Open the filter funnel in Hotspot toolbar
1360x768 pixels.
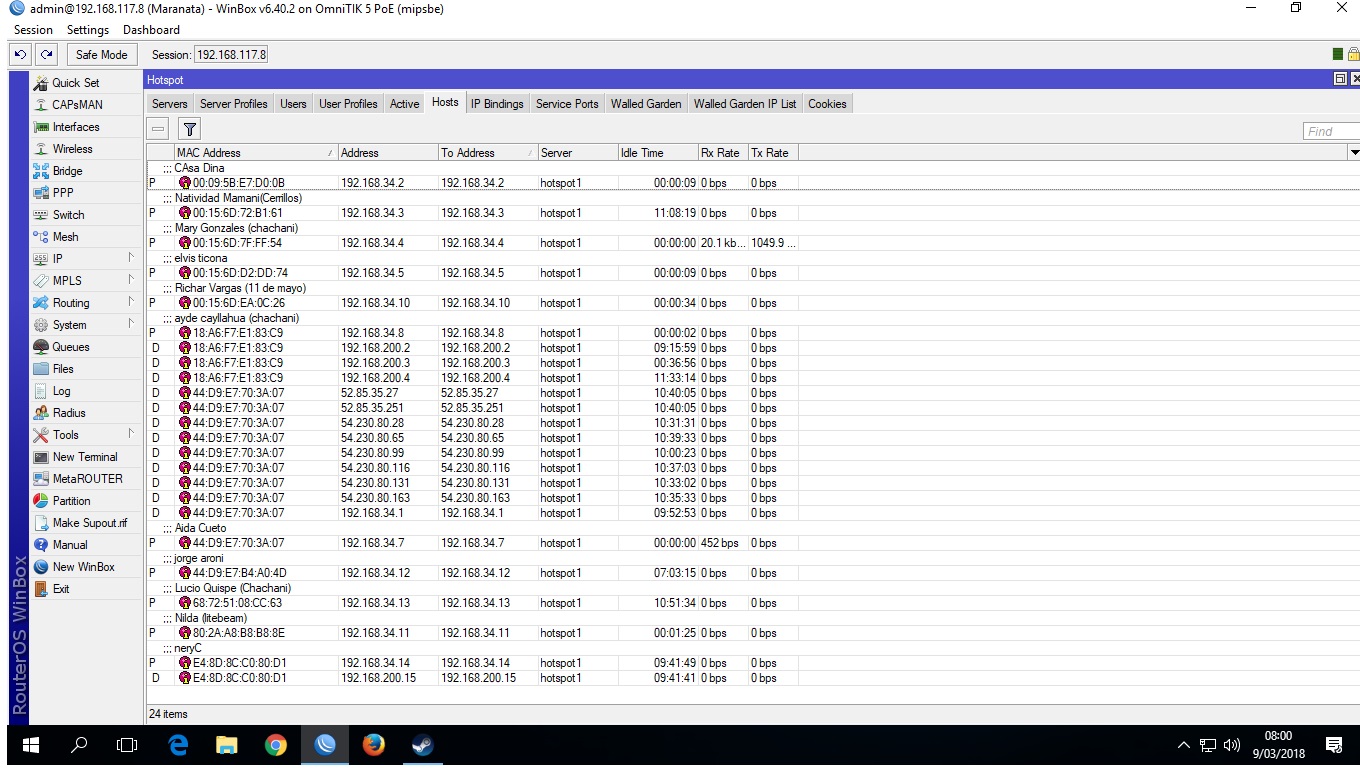(189, 128)
